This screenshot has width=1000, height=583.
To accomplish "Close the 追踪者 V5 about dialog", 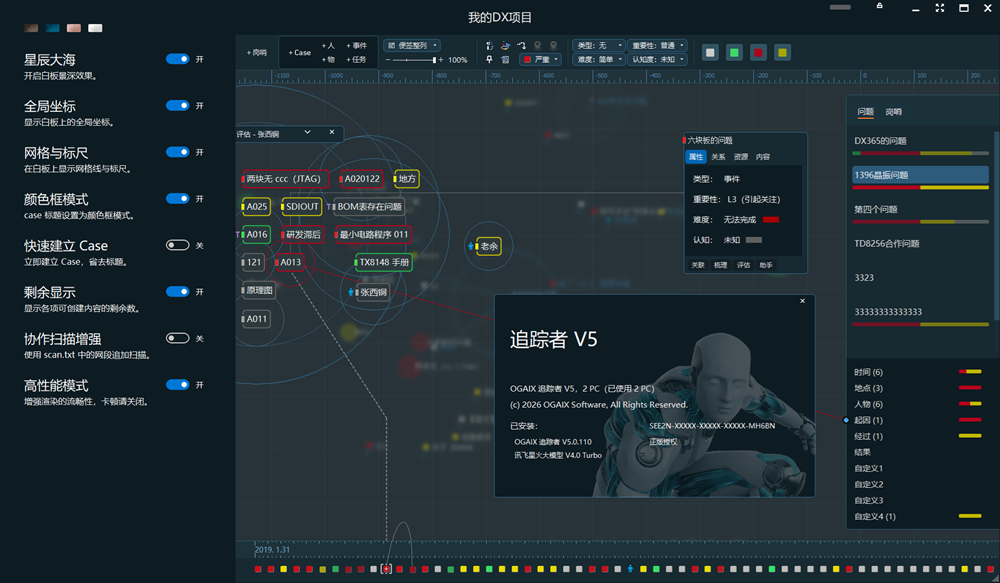I will click(802, 301).
